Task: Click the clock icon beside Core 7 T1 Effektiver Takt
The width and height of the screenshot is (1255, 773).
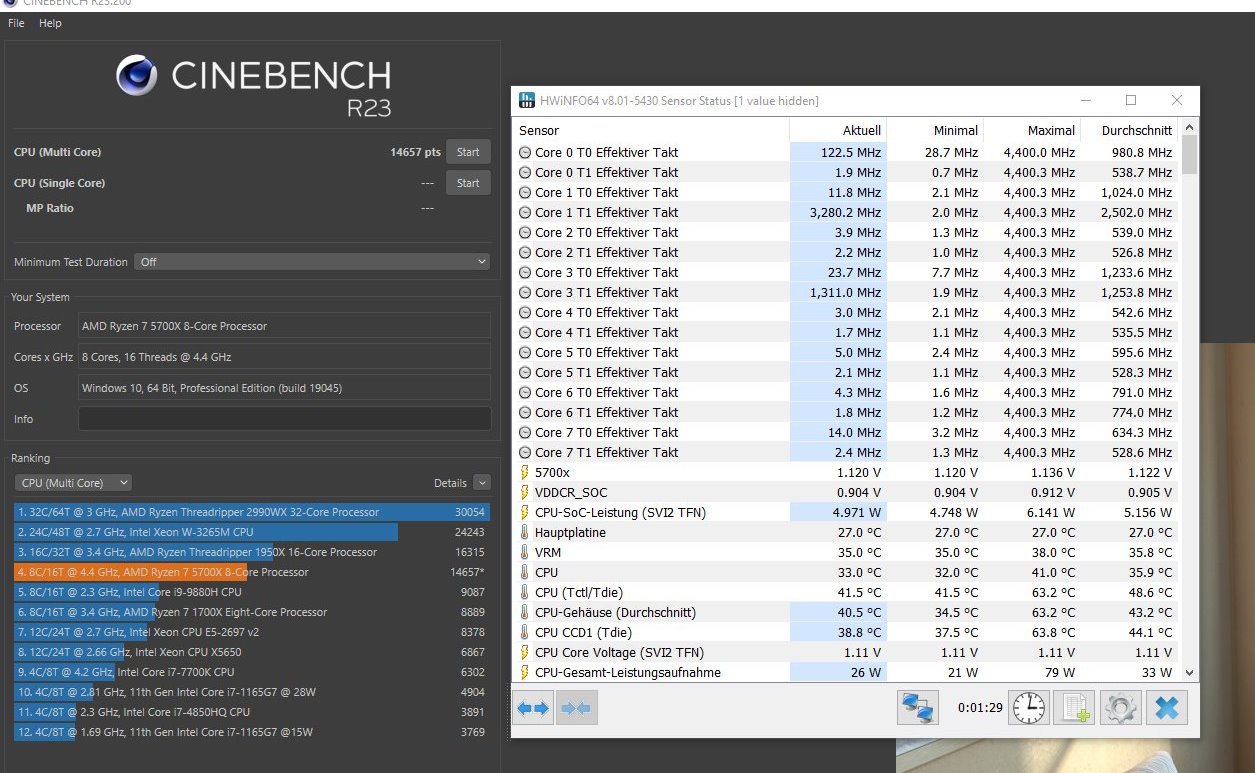Action: [525, 452]
